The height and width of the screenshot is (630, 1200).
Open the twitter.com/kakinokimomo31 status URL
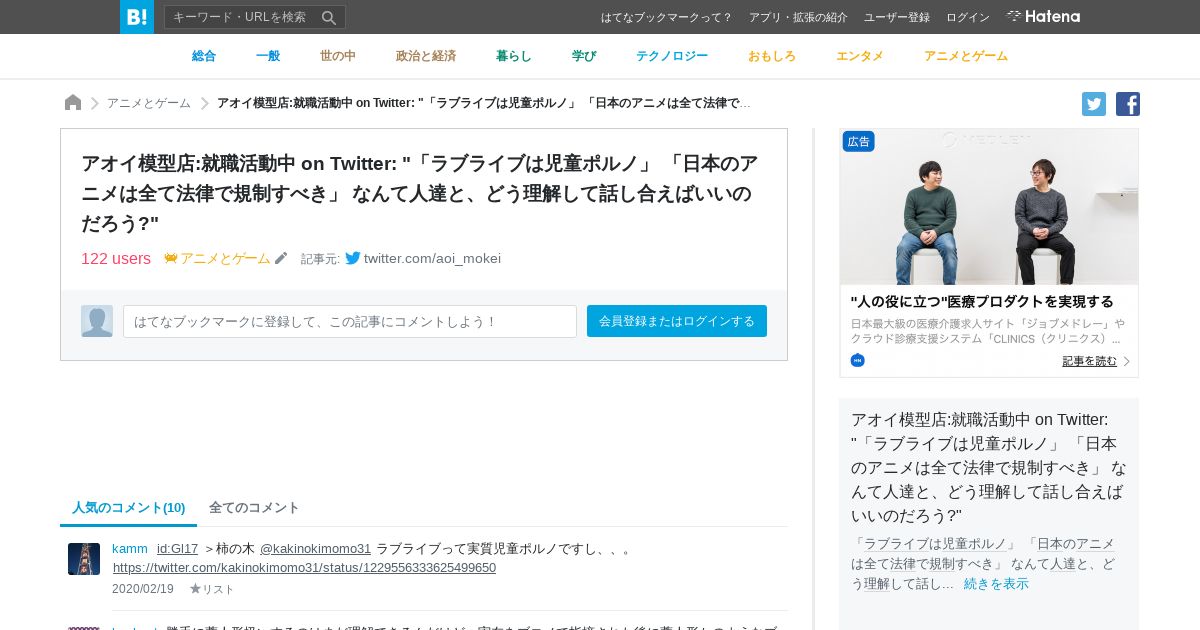(x=305, y=567)
